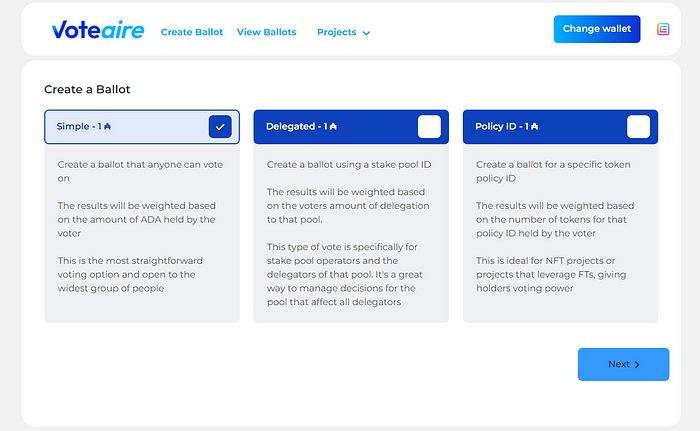Image resolution: width=700 pixels, height=431 pixels.
Task: Select the Policy ID - 1 ₳ card header
Action: tap(560, 127)
